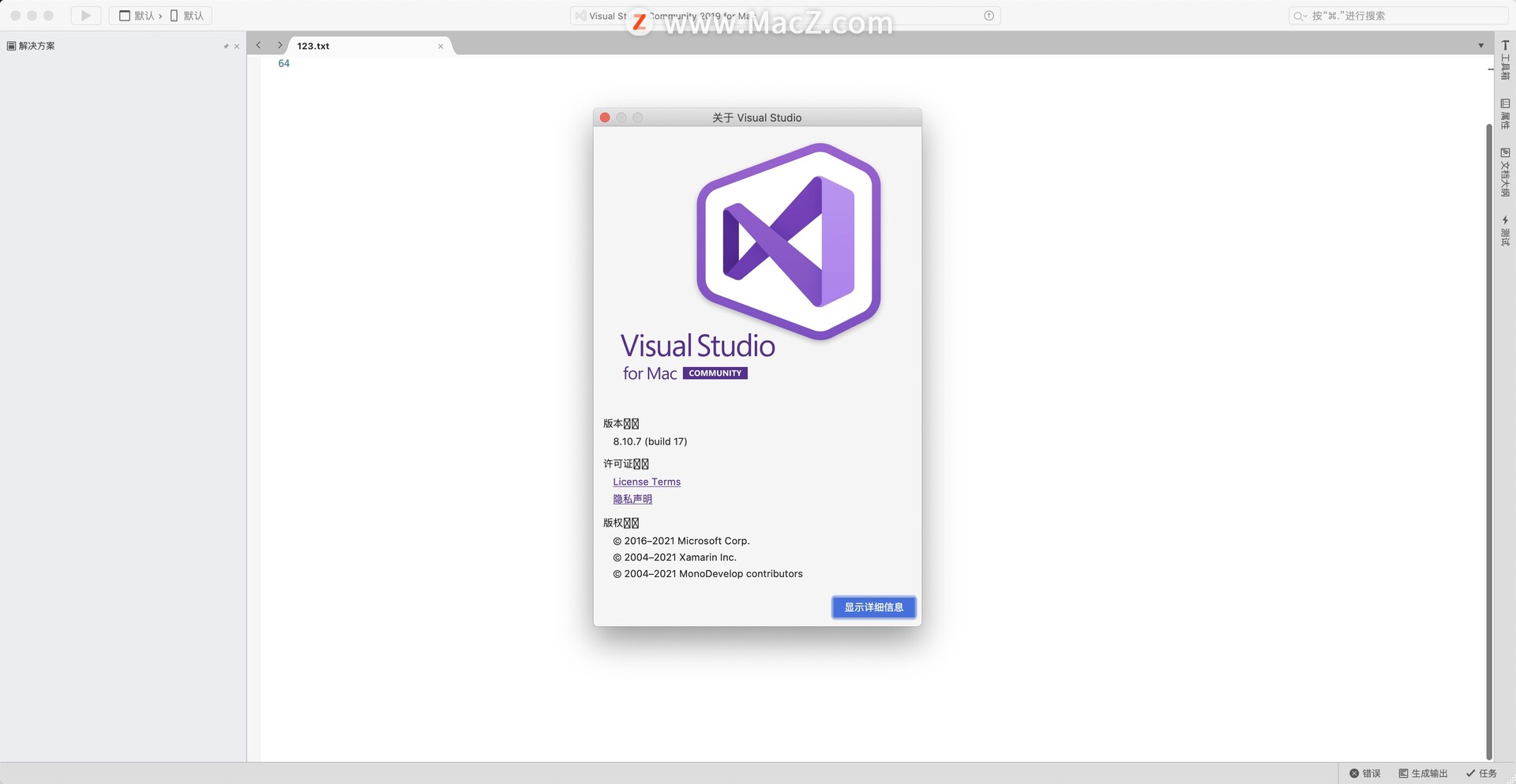1516x784 pixels.
Task: Click the version text 8.10.7 (build 17)
Action: click(650, 441)
